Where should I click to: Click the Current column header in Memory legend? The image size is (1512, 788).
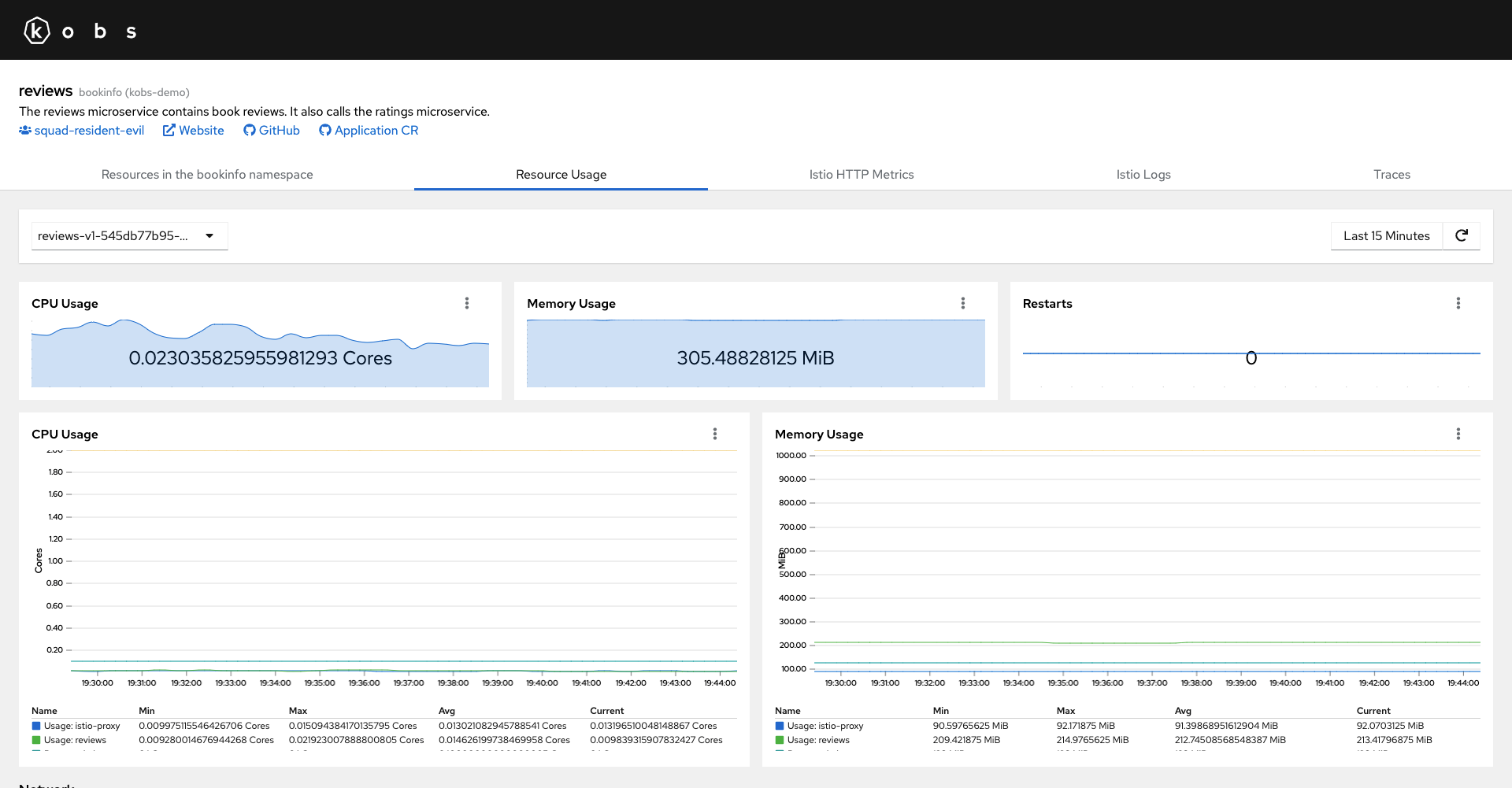coord(1373,711)
